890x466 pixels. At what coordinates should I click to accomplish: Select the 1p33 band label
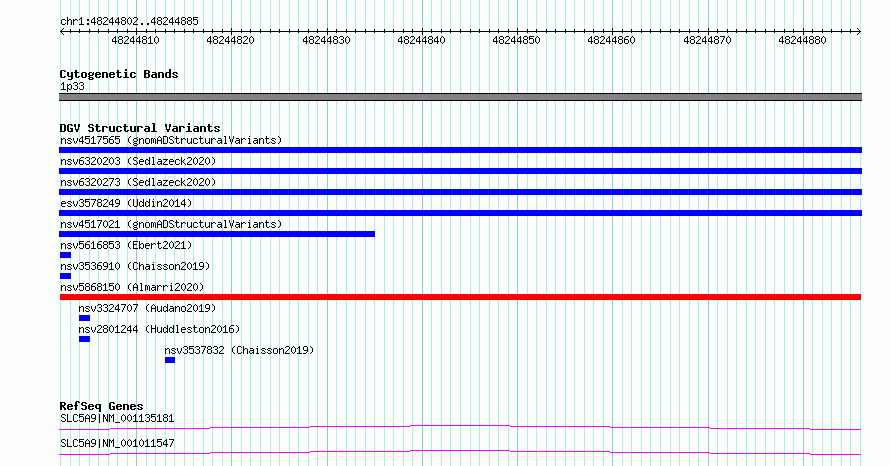pos(72,86)
